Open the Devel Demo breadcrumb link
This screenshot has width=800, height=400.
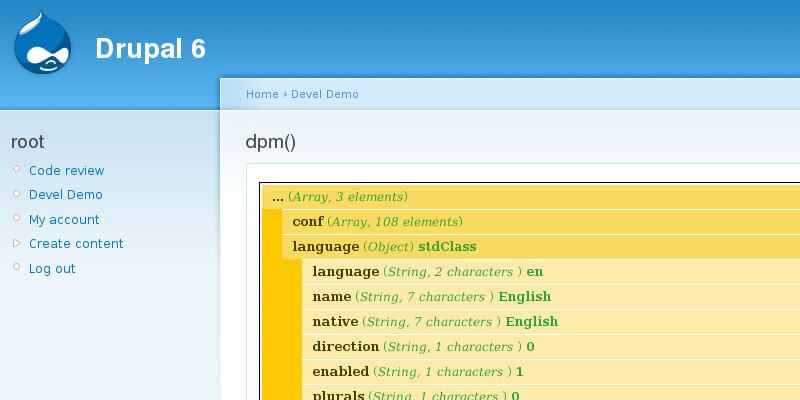click(324, 94)
